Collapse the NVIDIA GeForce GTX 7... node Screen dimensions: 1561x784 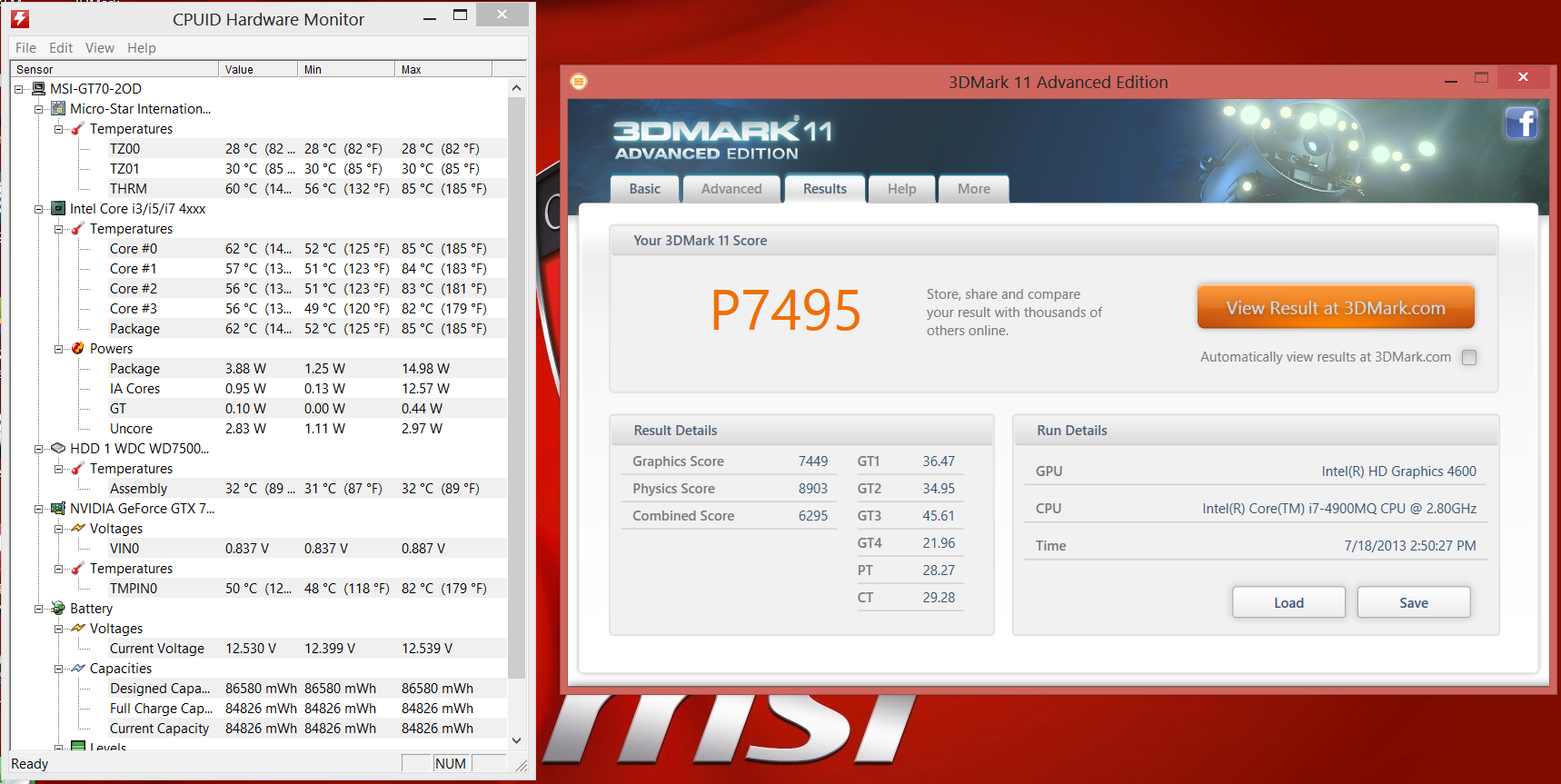(x=39, y=509)
